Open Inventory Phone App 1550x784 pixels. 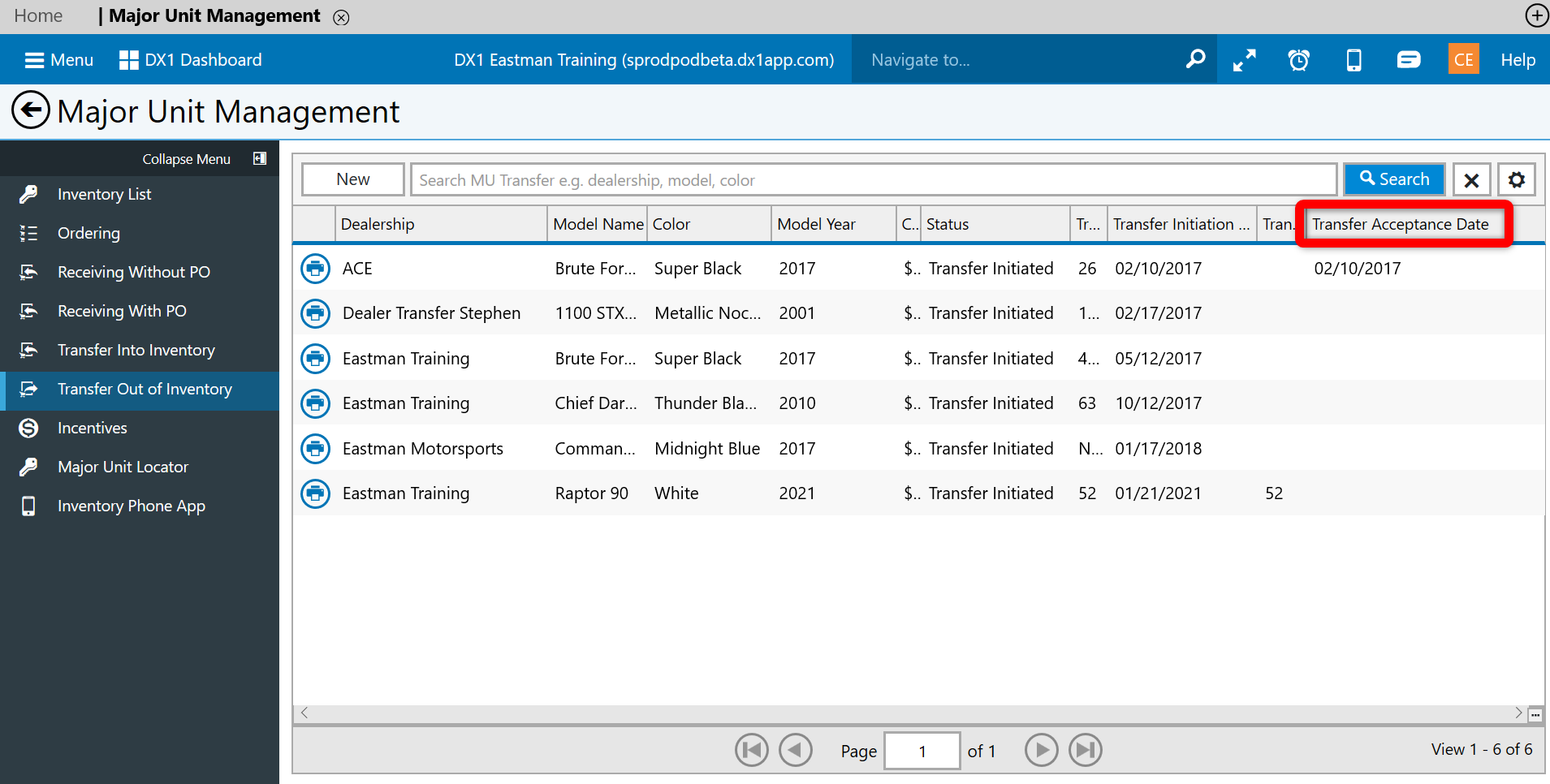click(140, 506)
